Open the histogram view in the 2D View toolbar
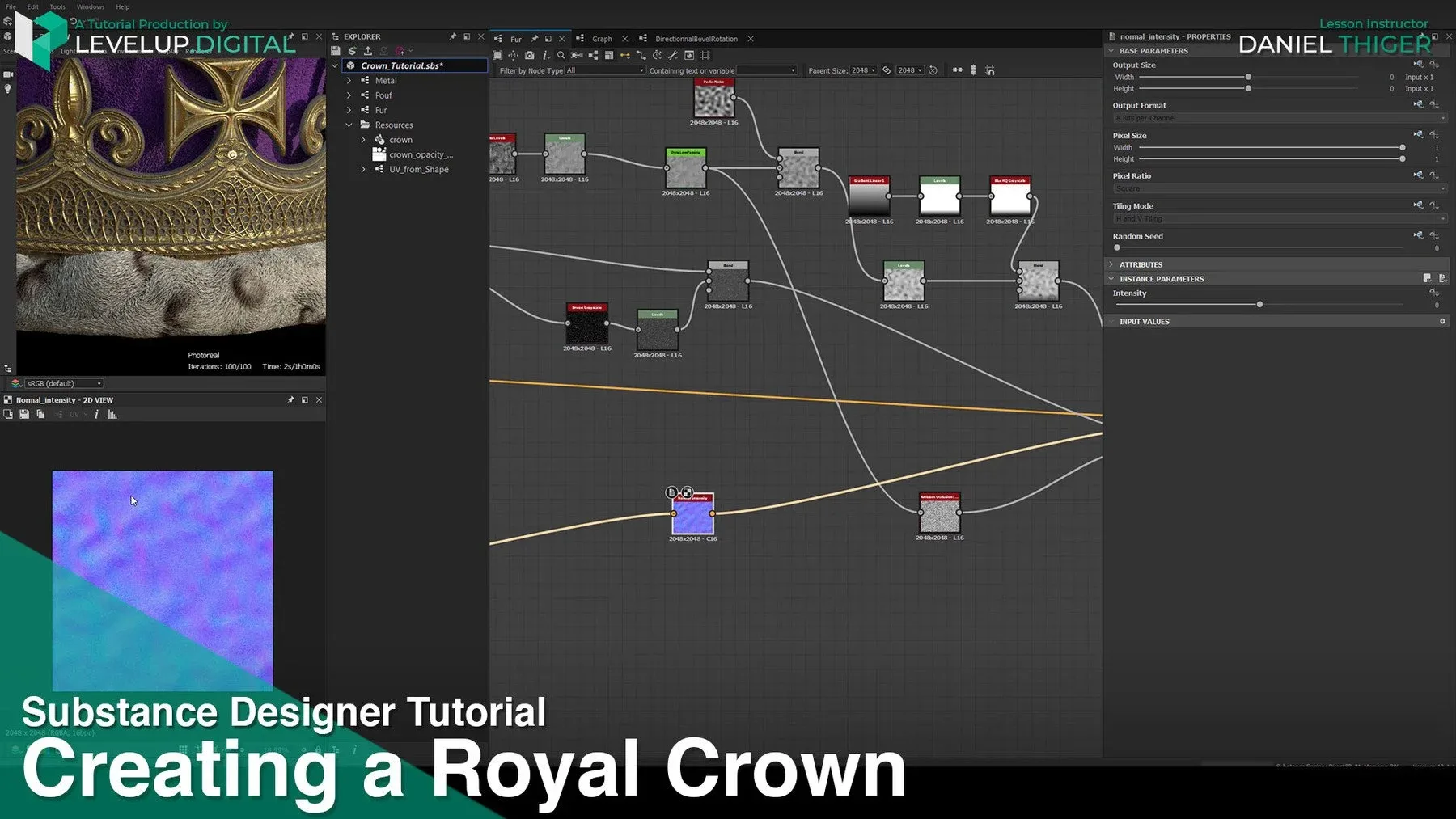Viewport: 1456px width, 819px height. click(x=112, y=415)
